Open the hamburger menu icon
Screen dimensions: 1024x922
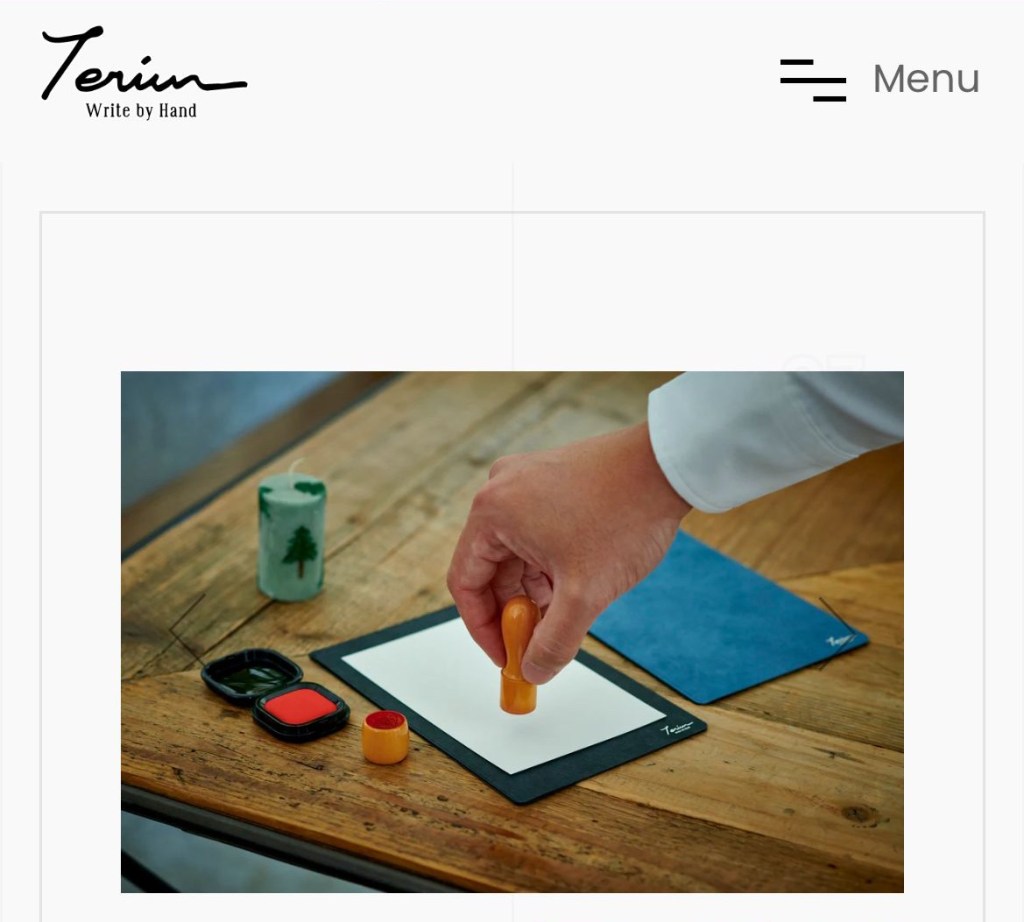[812, 80]
